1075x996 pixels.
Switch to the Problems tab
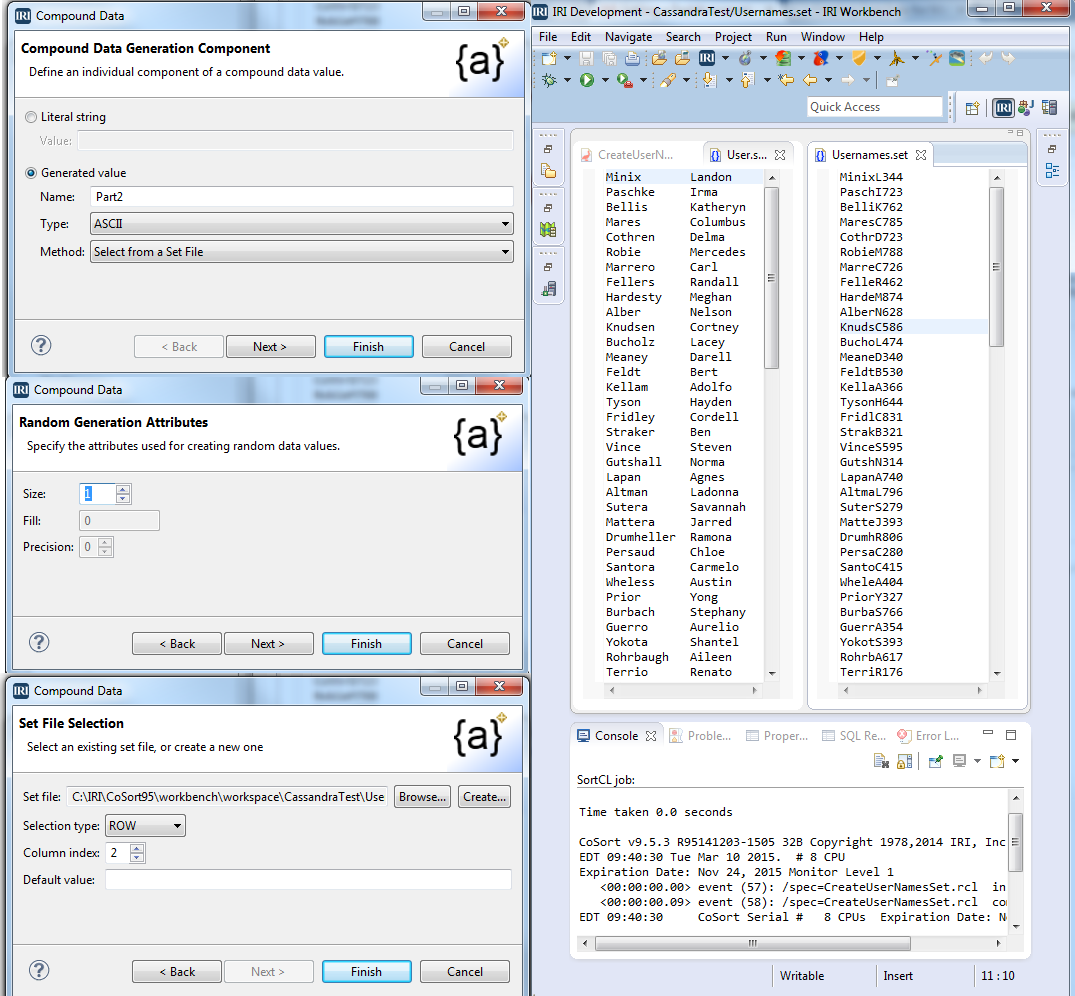[700, 736]
